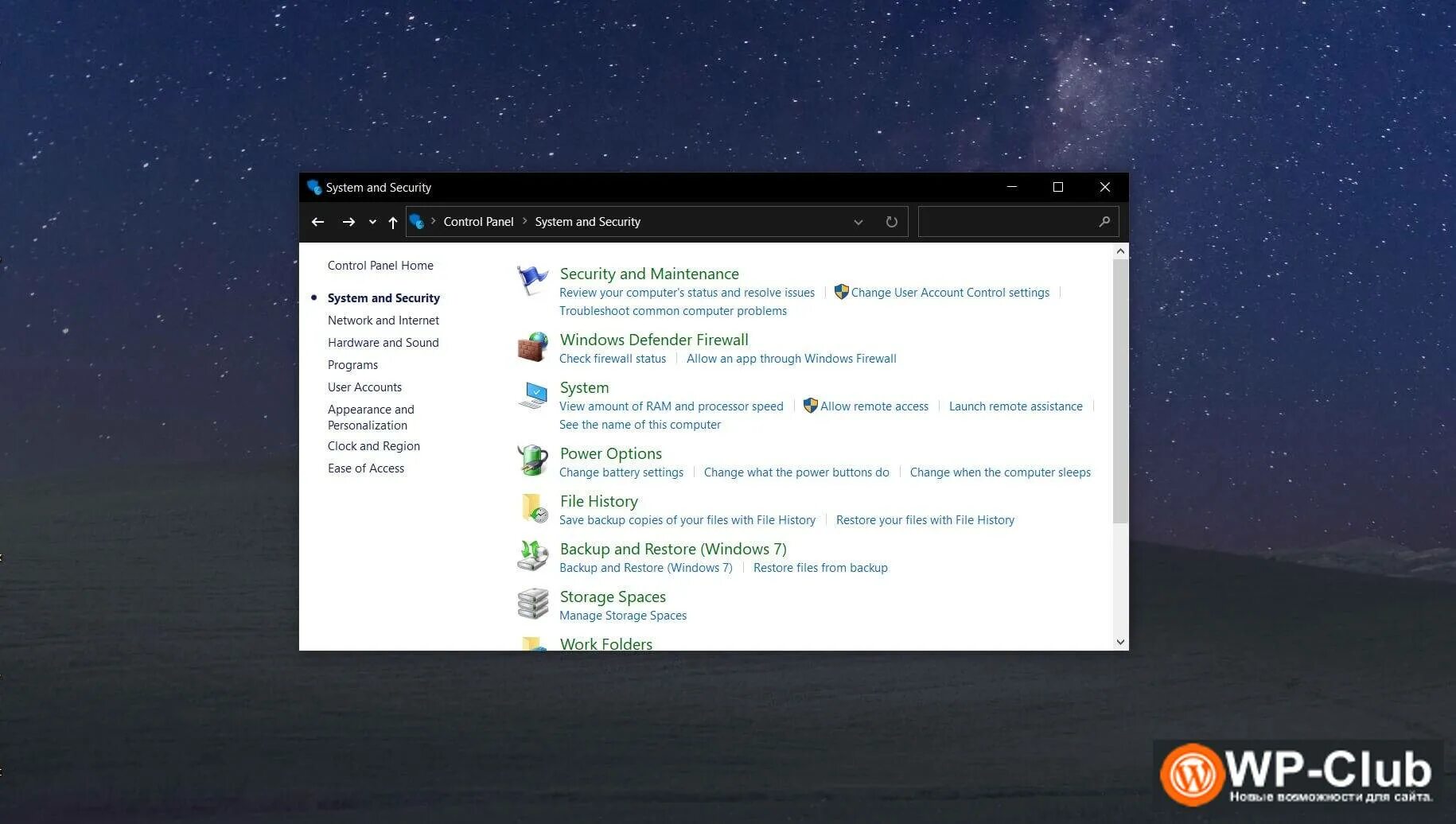The height and width of the screenshot is (824, 1456).
Task: Open the recent locations dropdown arrow
Action: (x=372, y=222)
